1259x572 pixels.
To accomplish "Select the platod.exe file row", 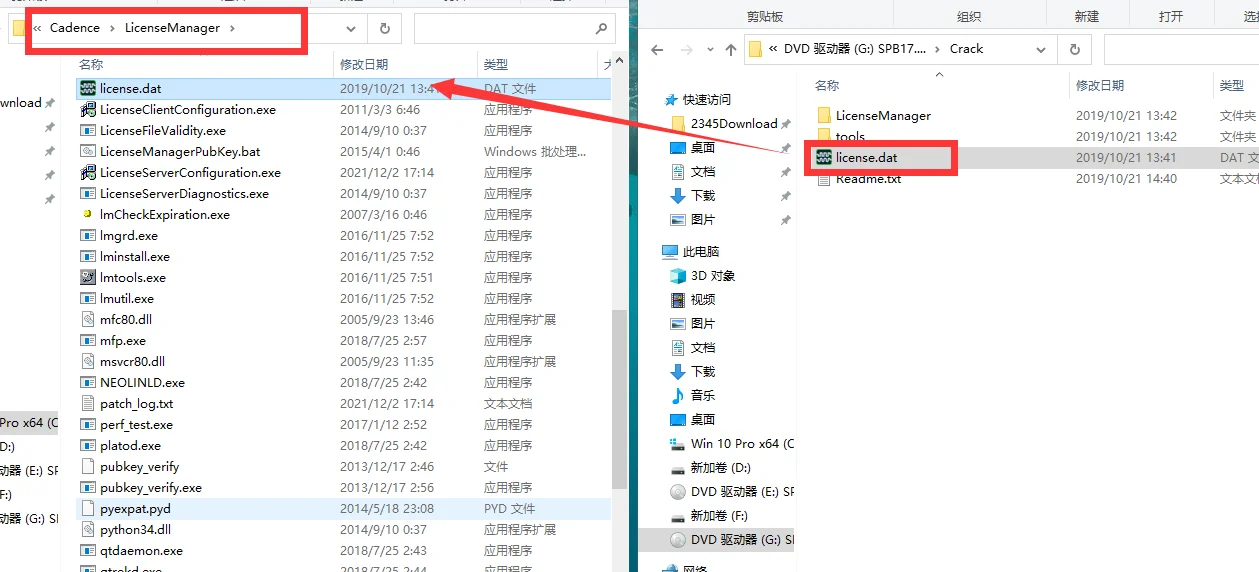I will 343,446.
